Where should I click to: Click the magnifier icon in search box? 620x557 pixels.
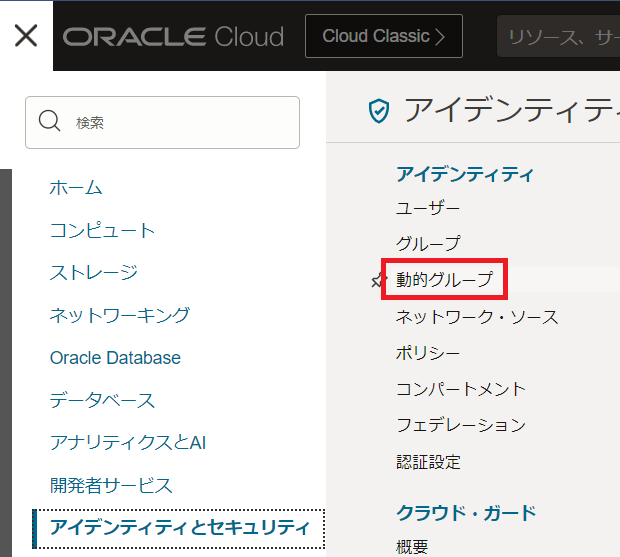pyautogui.click(x=49, y=122)
